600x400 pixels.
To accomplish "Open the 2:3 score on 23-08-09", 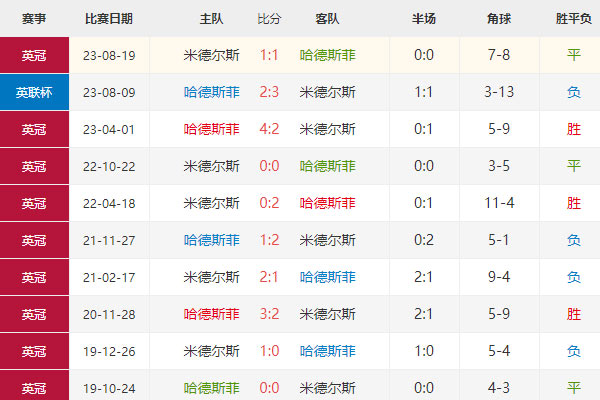I will [269, 92].
